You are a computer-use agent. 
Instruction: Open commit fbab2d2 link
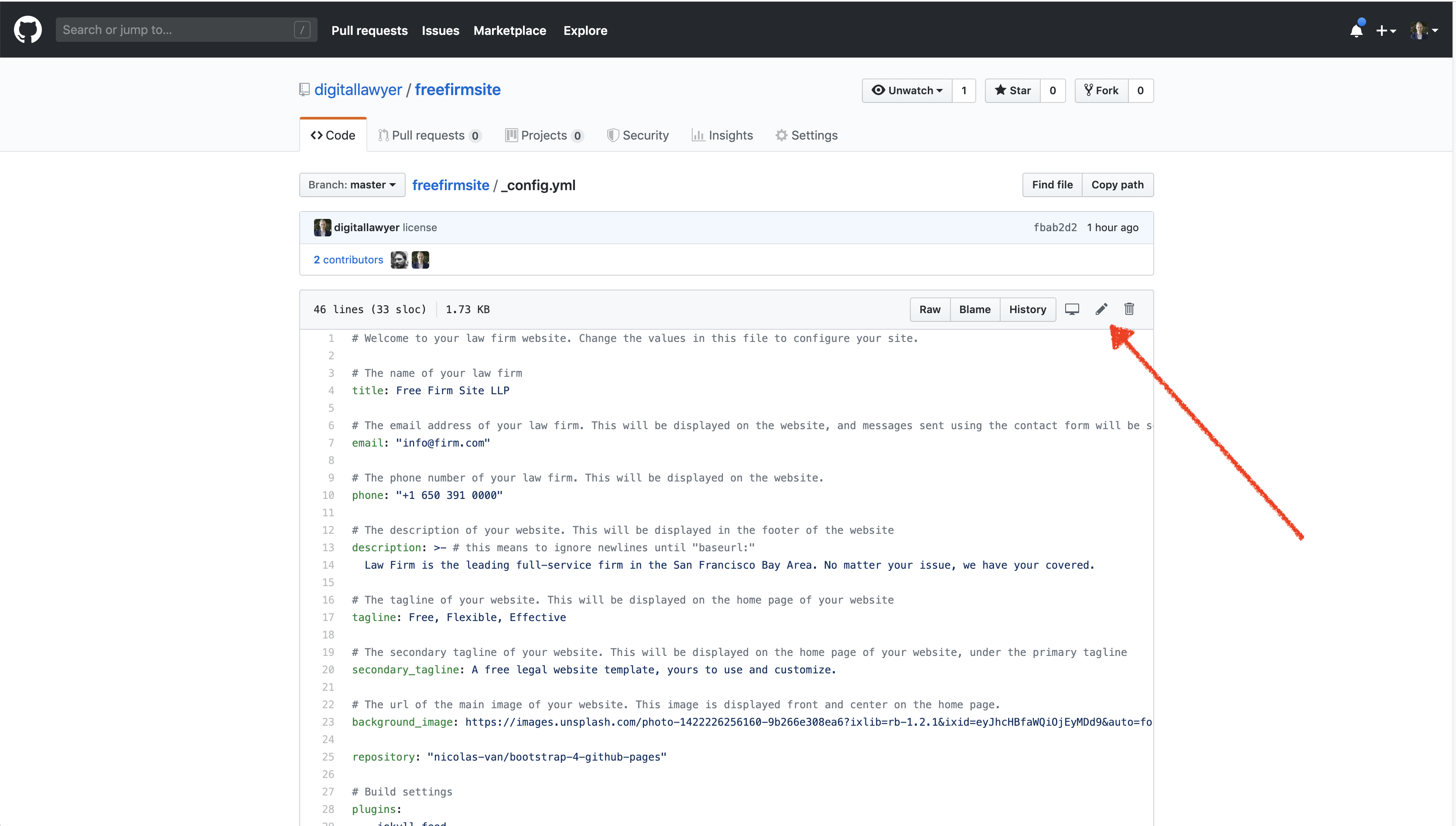pyautogui.click(x=1055, y=228)
